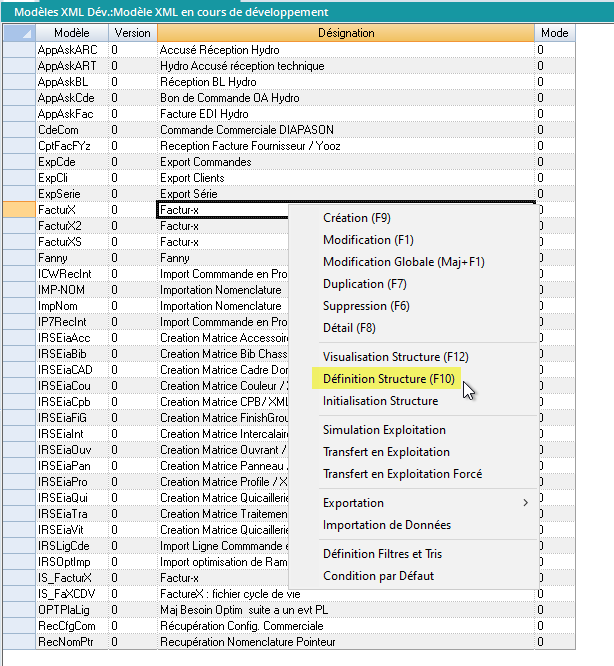
Task: Select Transfert en Exploitation Forcé
Action: point(402,474)
